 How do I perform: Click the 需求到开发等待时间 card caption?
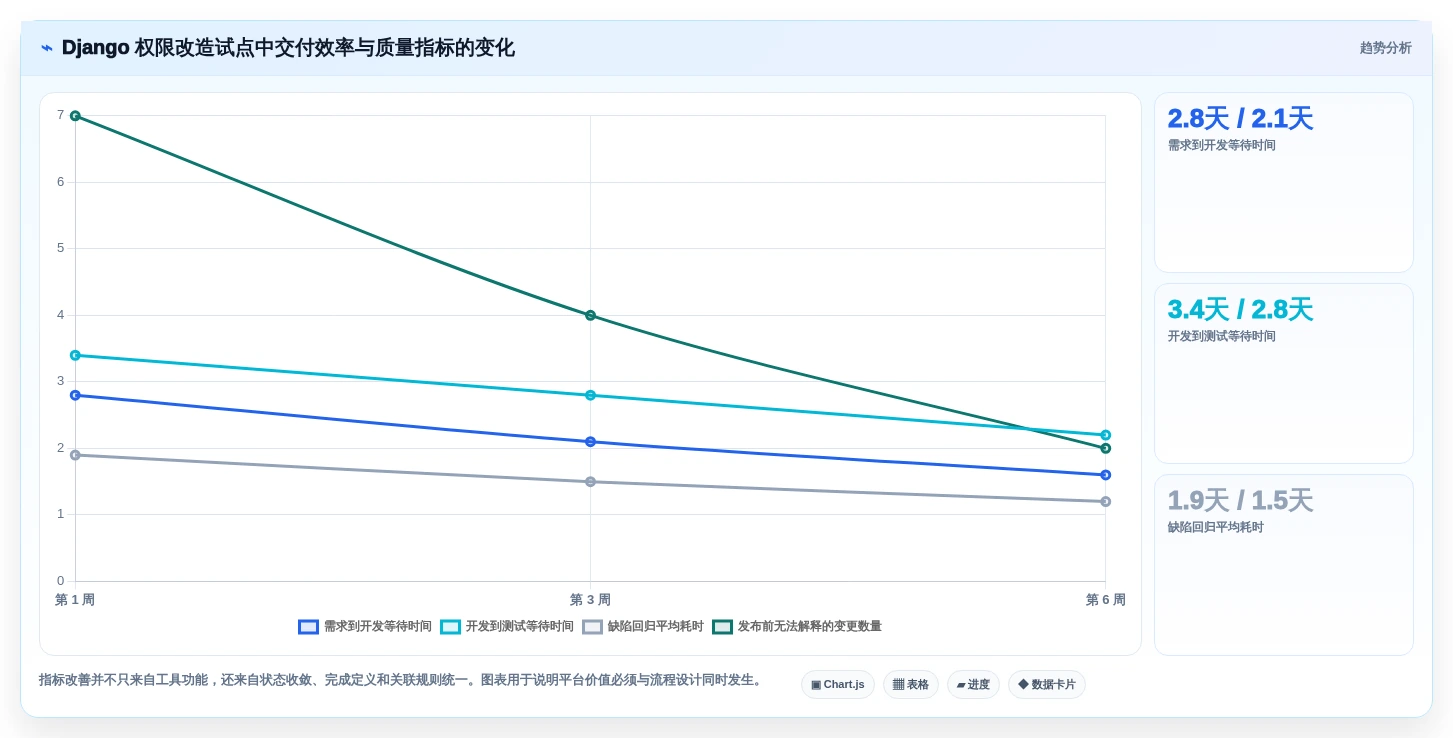[1222, 145]
